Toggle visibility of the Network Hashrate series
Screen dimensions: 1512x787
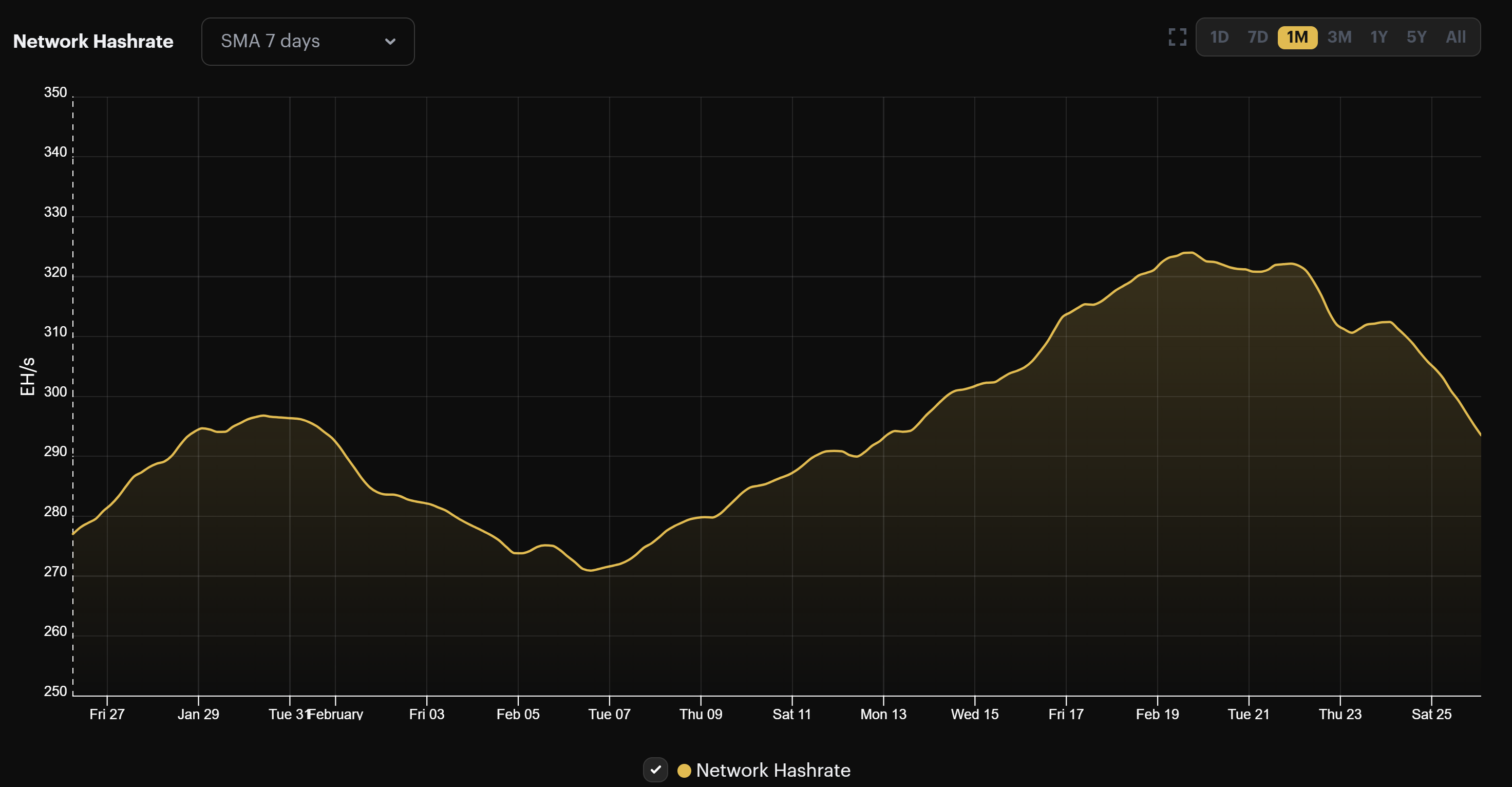656,770
